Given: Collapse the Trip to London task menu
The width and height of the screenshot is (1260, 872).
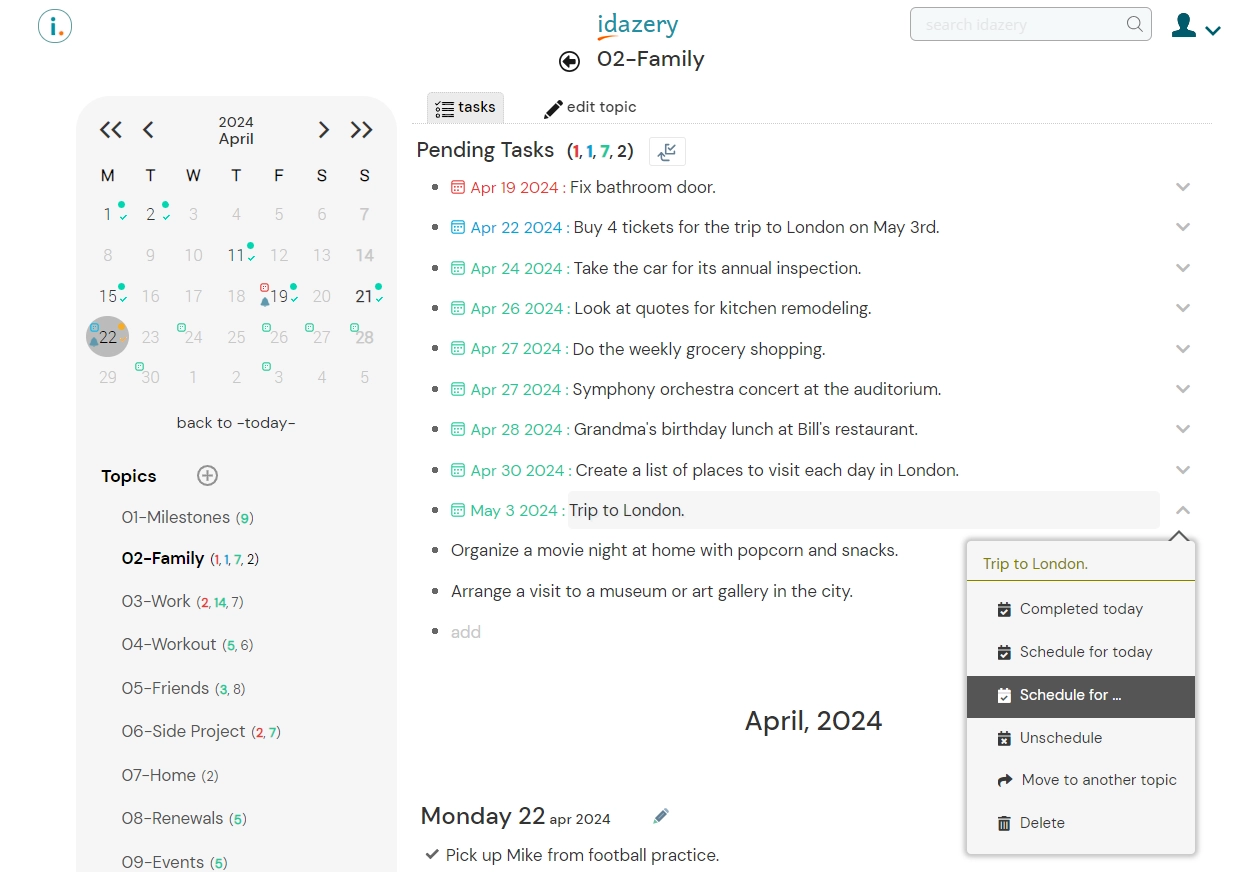Looking at the screenshot, I should tap(1183, 510).
